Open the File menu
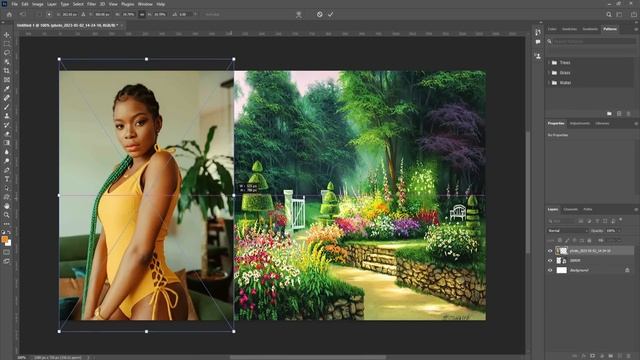 14,4
